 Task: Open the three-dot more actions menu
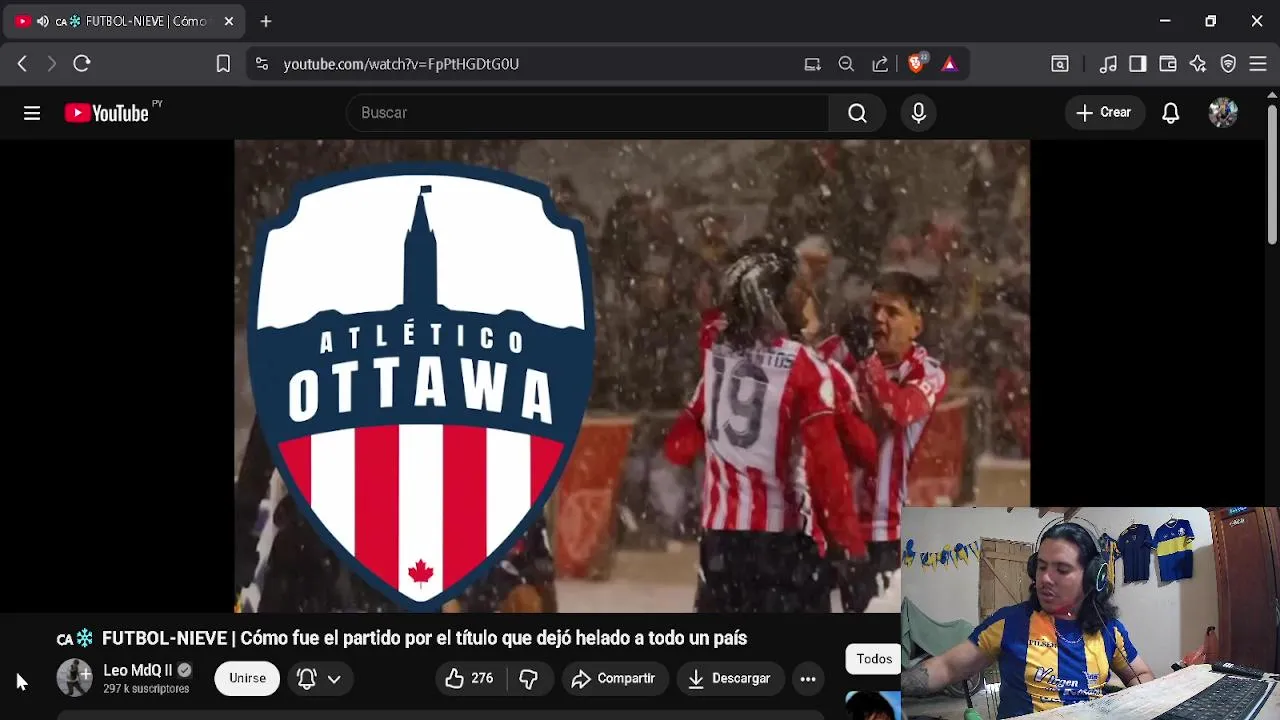tap(808, 678)
